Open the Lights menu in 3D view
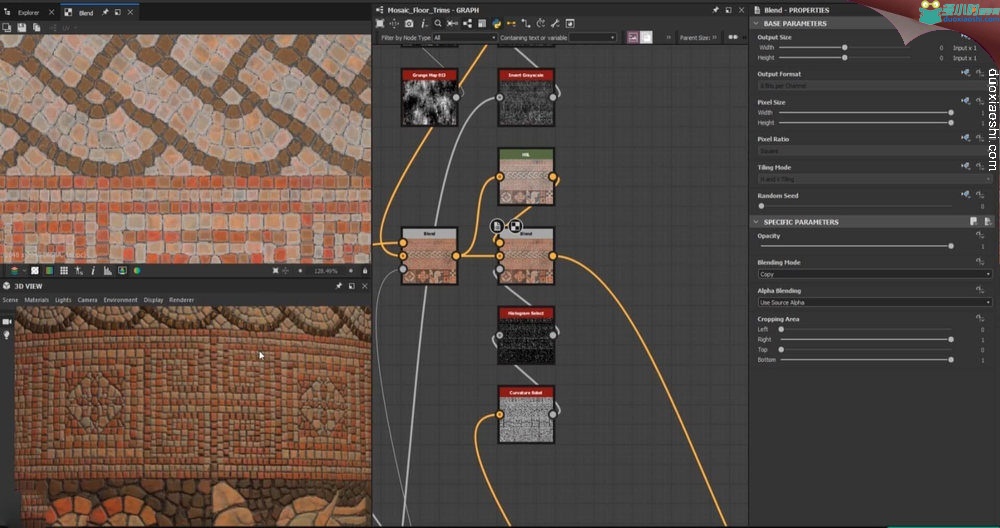1000x528 pixels. [63, 300]
